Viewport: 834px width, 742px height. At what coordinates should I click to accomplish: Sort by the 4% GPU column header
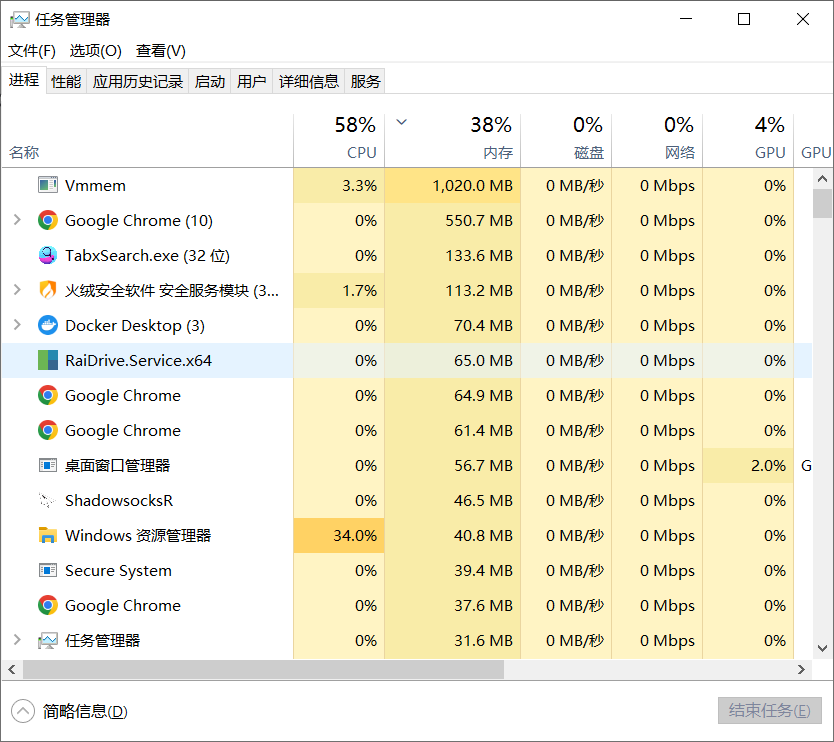point(748,139)
